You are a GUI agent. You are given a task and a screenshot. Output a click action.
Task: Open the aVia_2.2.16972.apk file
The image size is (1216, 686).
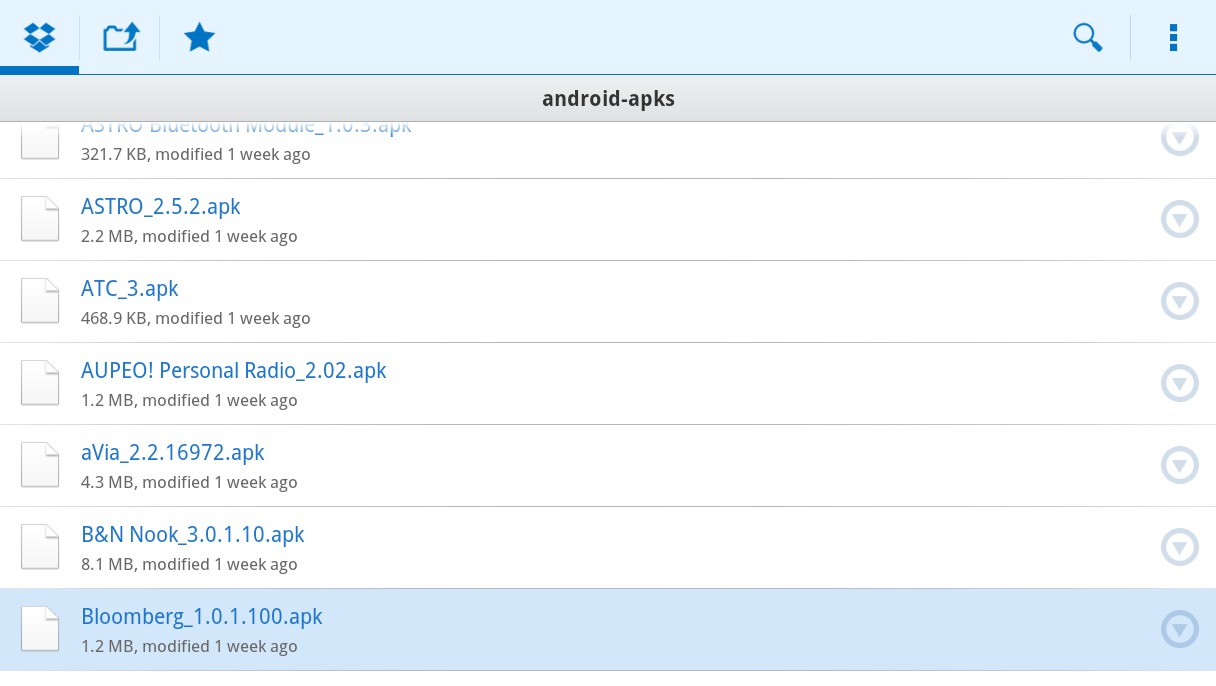(x=608, y=466)
